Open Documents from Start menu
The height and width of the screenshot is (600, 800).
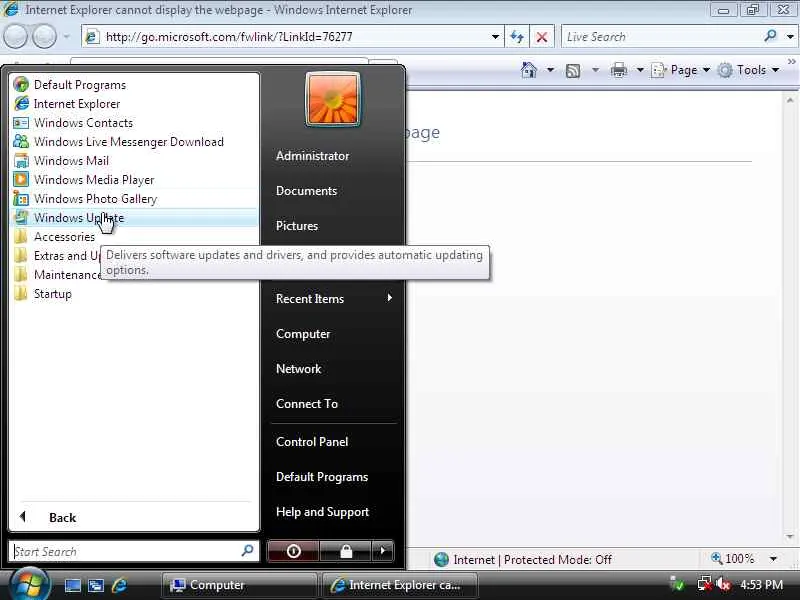306,191
